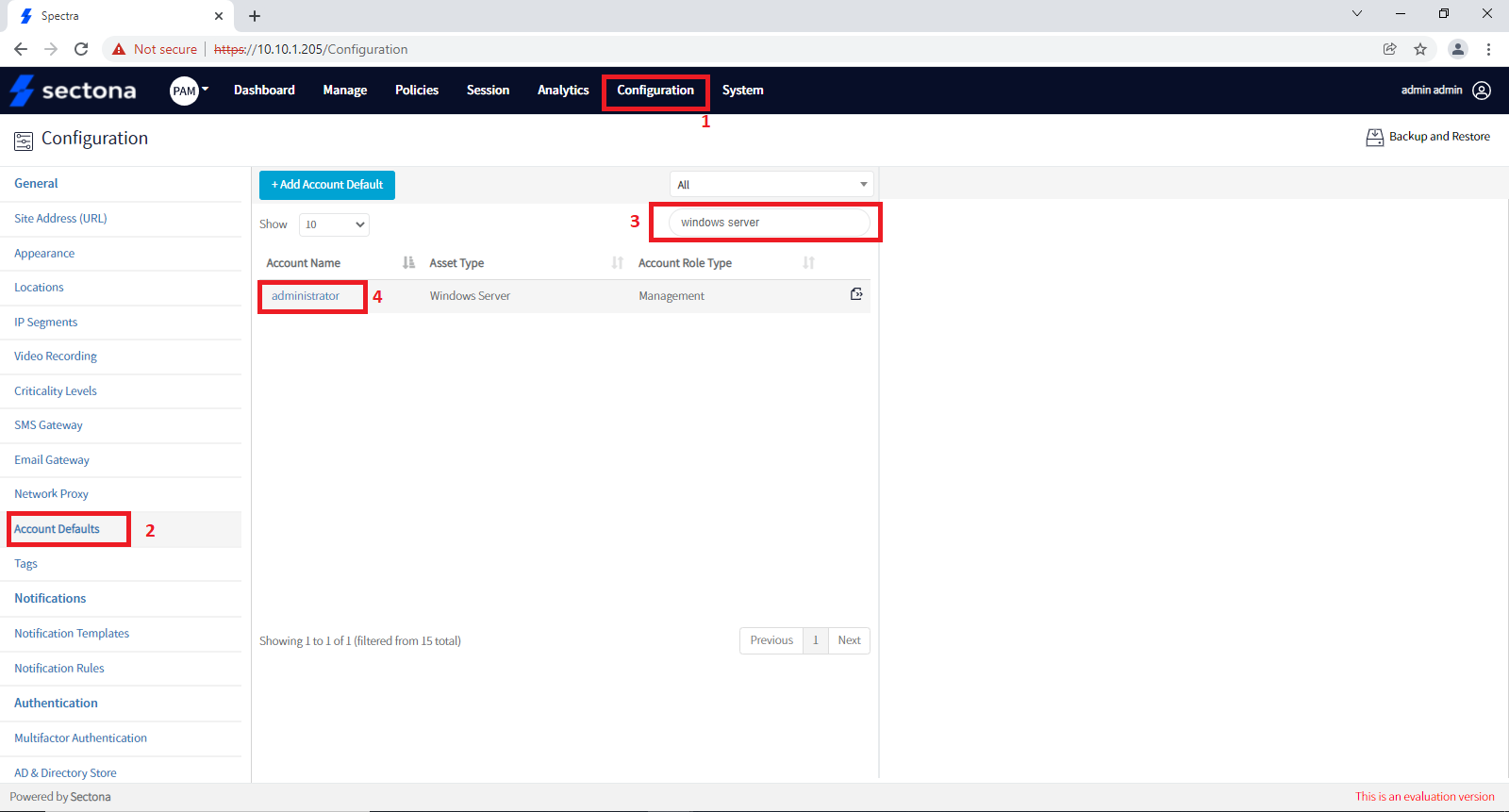Click the row action icon for administrator
The height and width of the screenshot is (812, 1509).
(856, 294)
